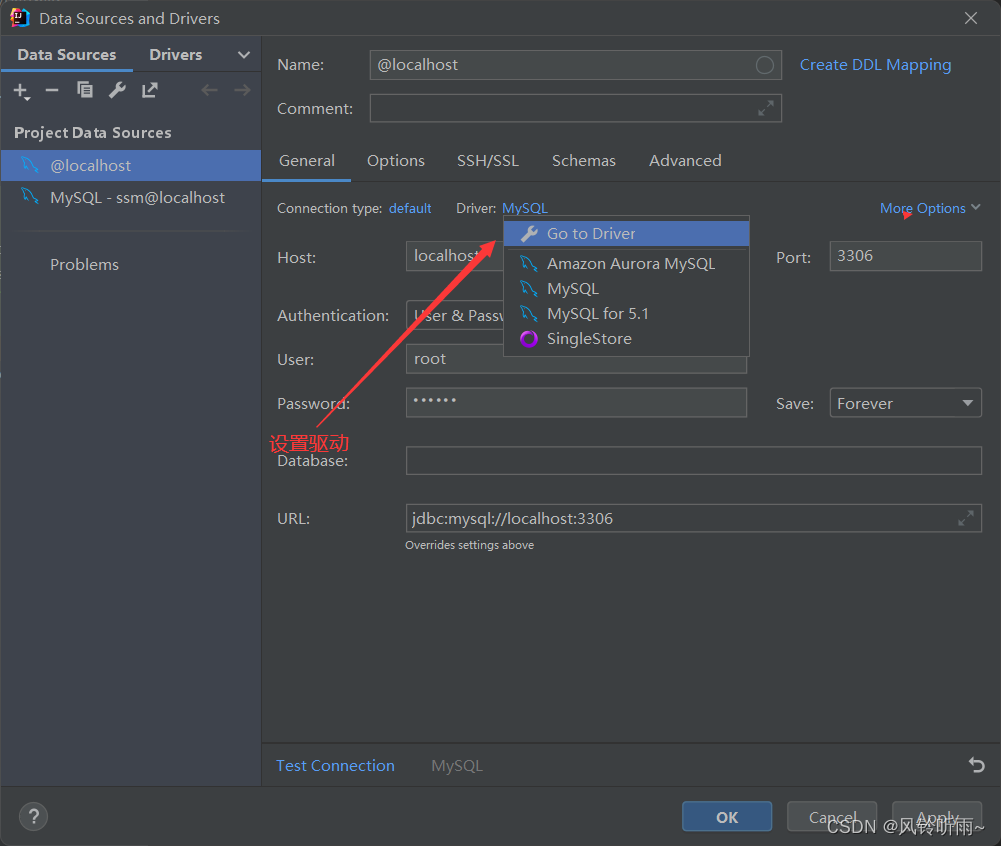Screen dimensions: 1001x846
Task: Expand the tabs overflow chevron beside Drivers
Action: click(244, 55)
